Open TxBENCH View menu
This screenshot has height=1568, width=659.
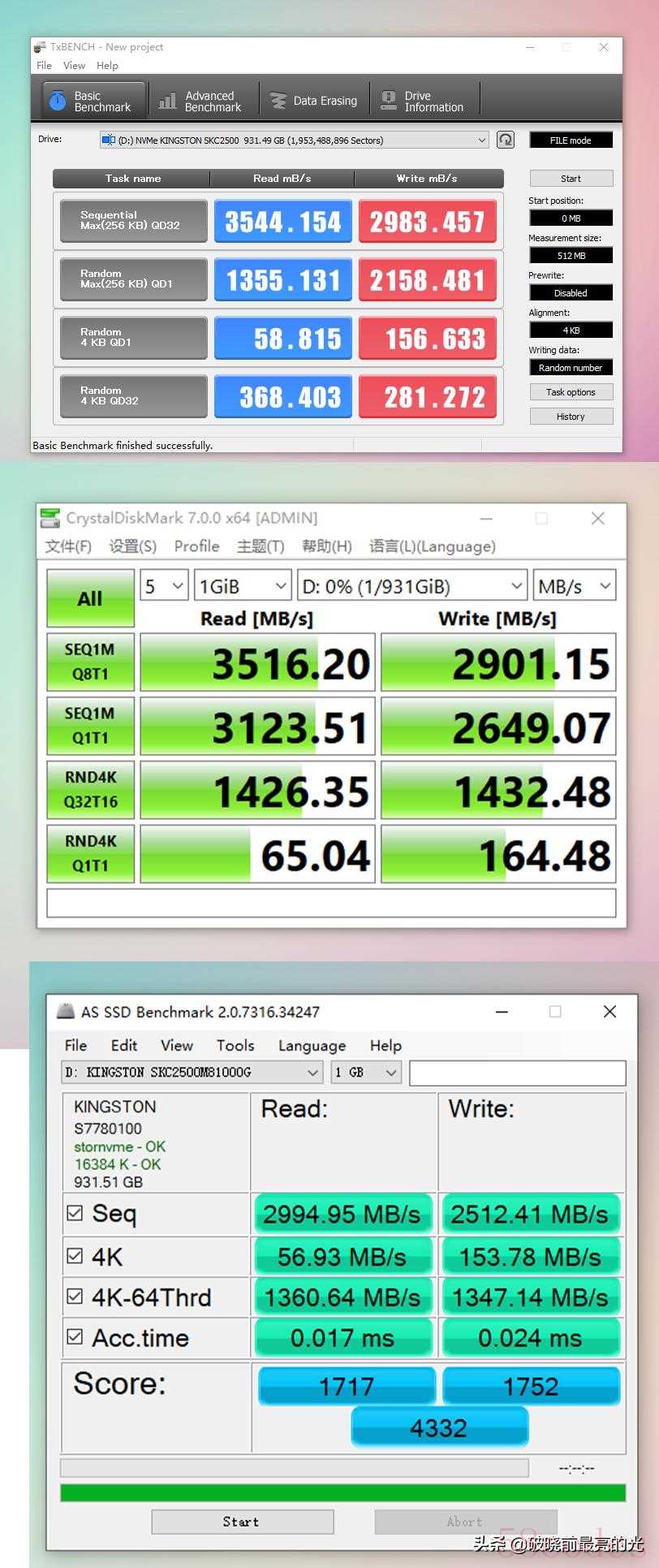[74, 66]
